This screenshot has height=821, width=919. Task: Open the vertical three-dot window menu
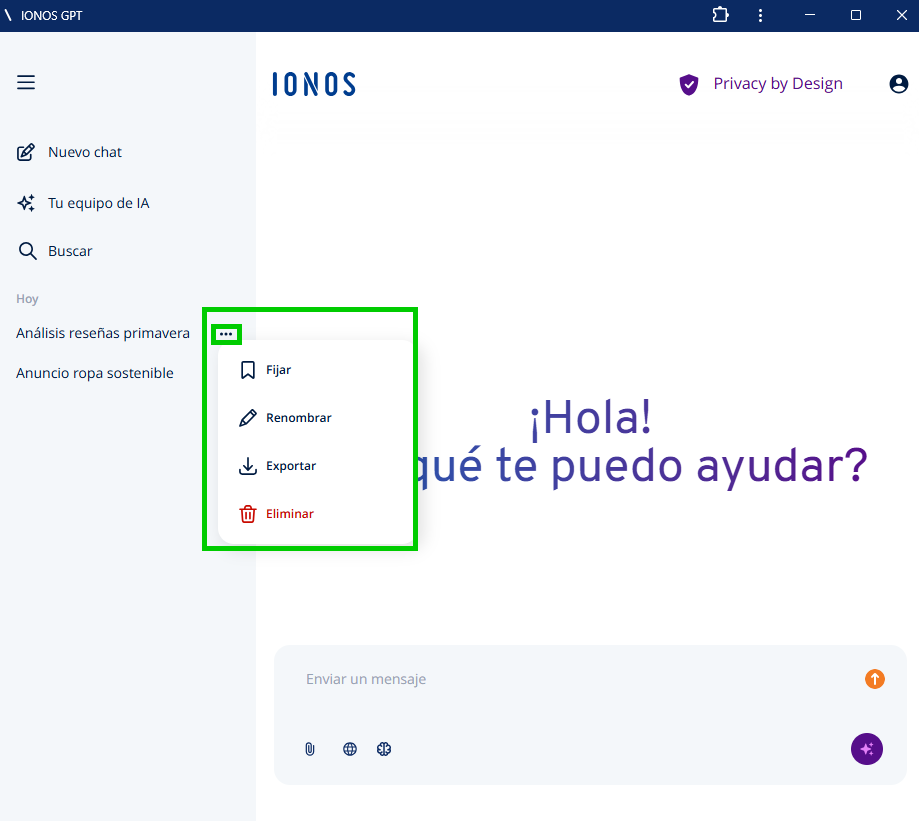pos(760,15)
